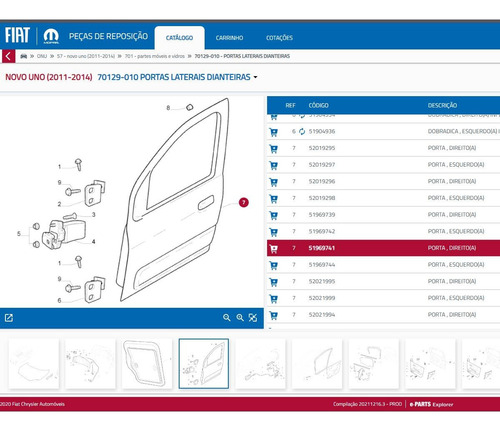500x431 pixels.
Task: Add part 51969742 to cart
Action: click(x=274, y=232)
